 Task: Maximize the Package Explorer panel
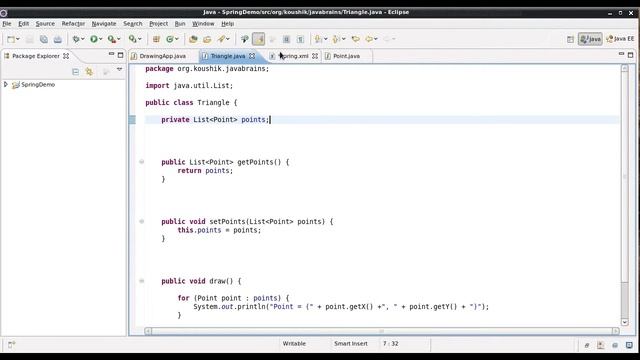120,55
